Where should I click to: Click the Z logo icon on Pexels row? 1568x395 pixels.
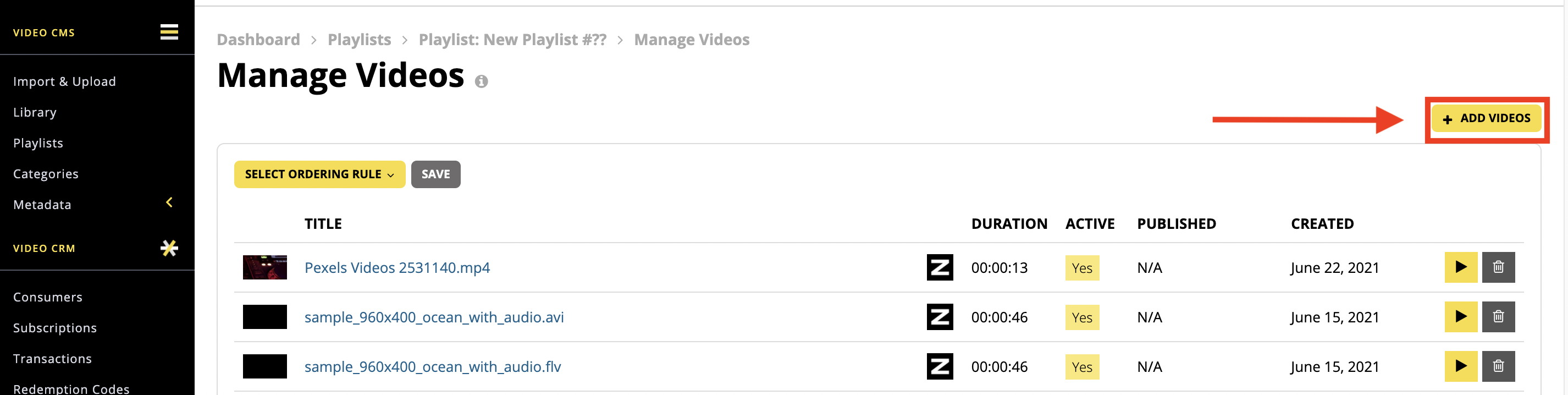point(940,267)
